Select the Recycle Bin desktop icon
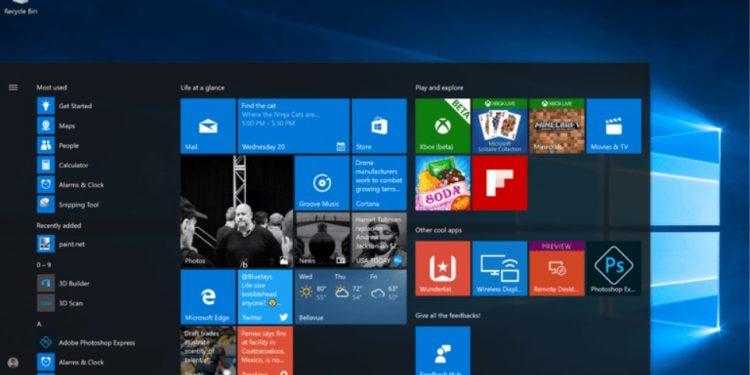This screenshot has height=375, width=750. (x=21, y=8)
